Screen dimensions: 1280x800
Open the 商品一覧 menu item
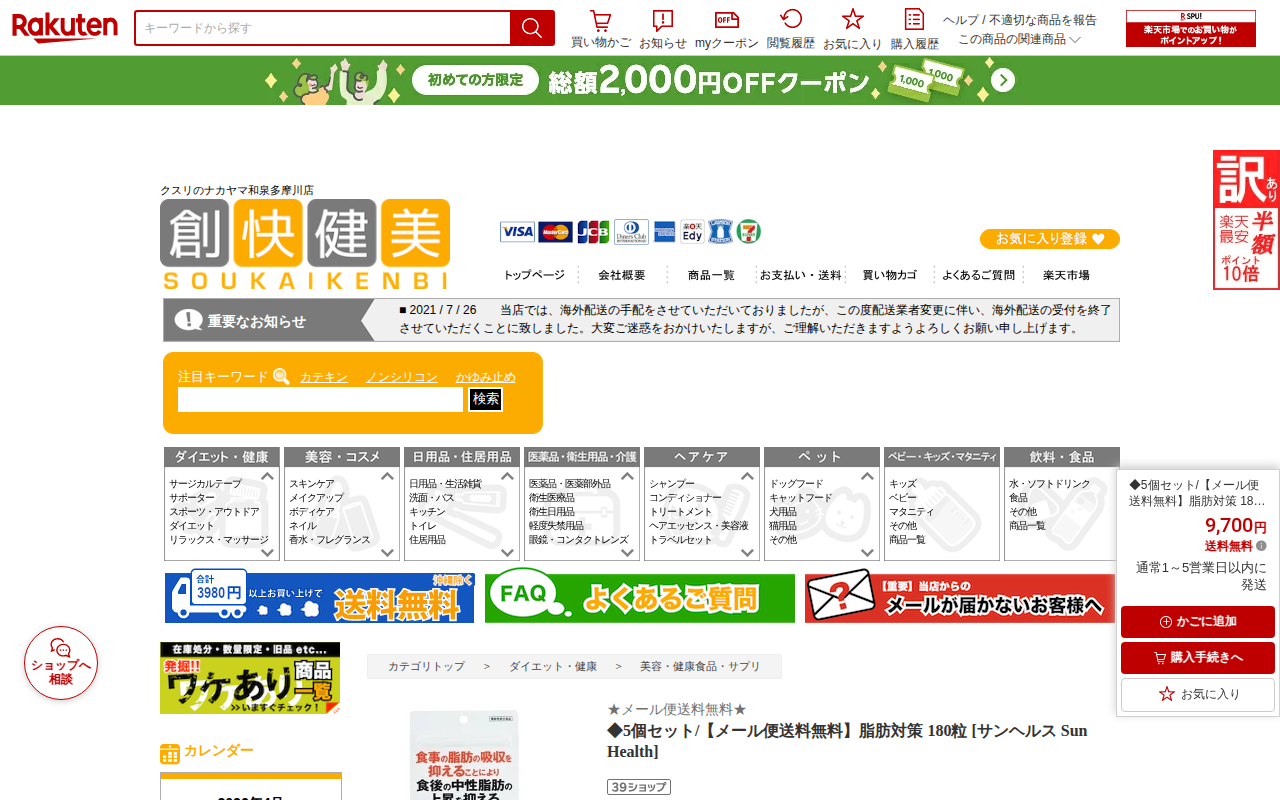711,275
